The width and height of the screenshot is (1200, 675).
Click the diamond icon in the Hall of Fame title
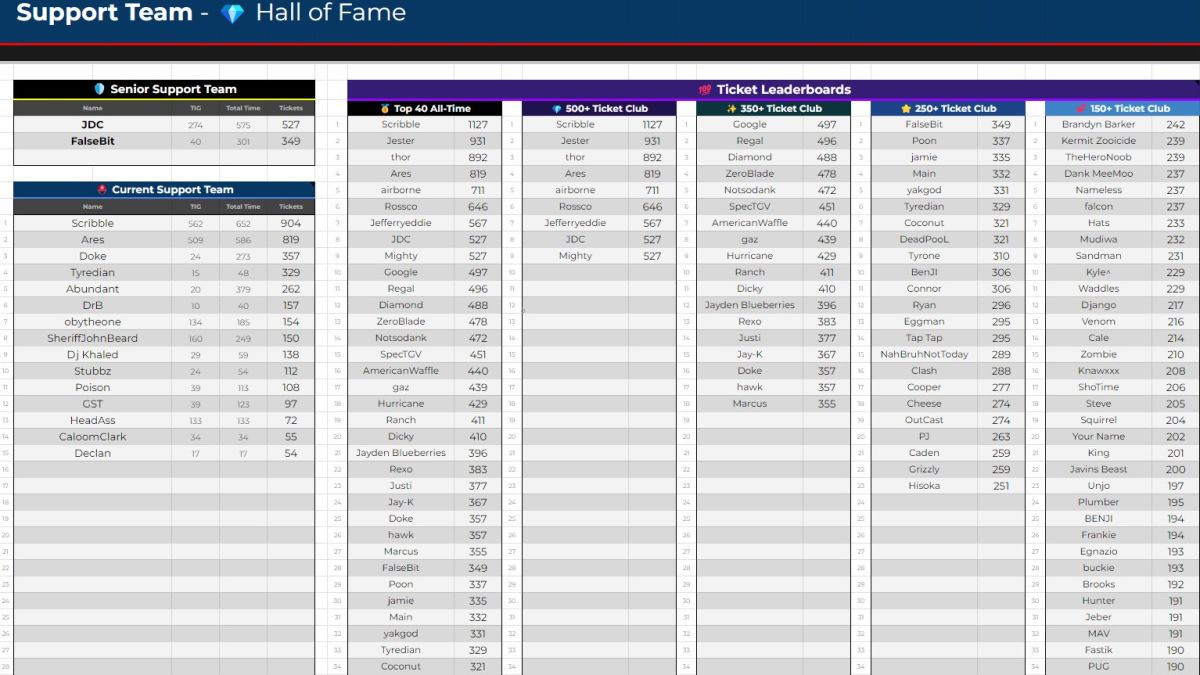tap(232, 14)
